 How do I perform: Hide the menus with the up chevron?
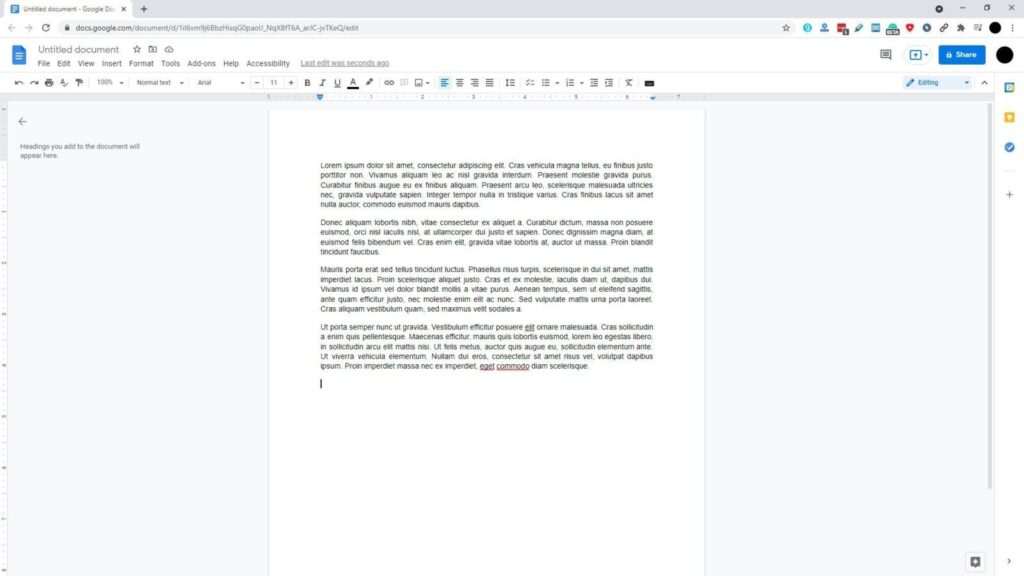click(x=984, y=83)
